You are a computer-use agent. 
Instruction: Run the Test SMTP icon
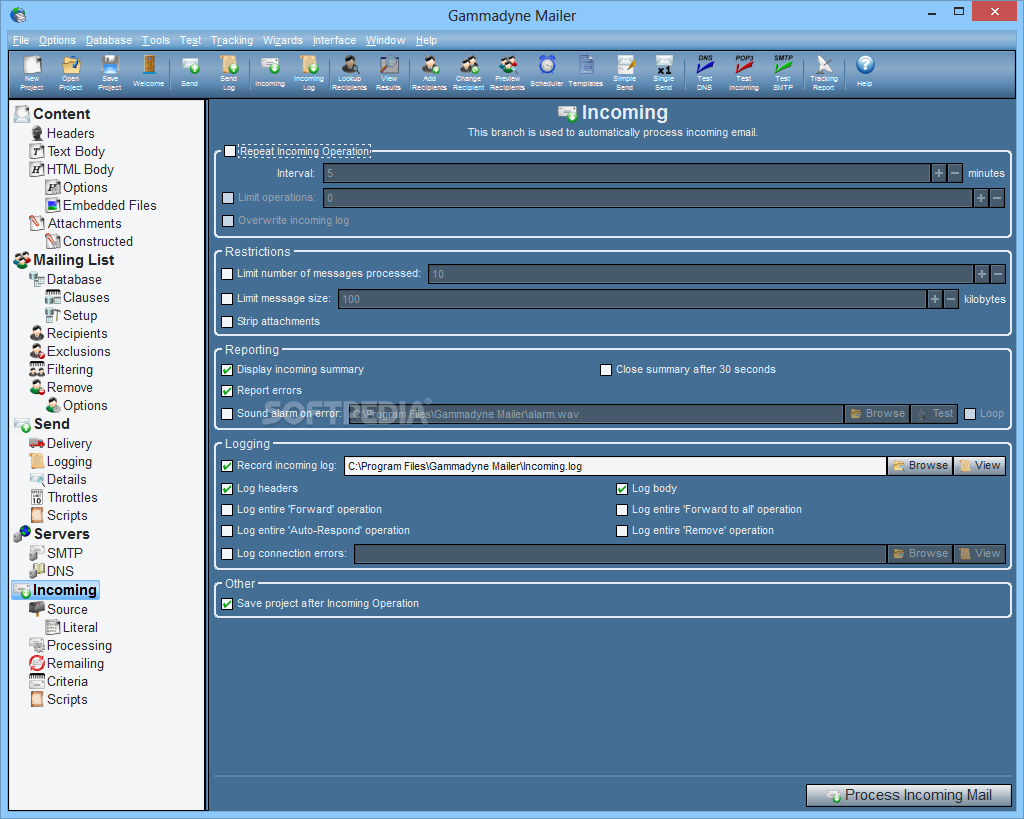pyautogui.click(x=783, y=72)
